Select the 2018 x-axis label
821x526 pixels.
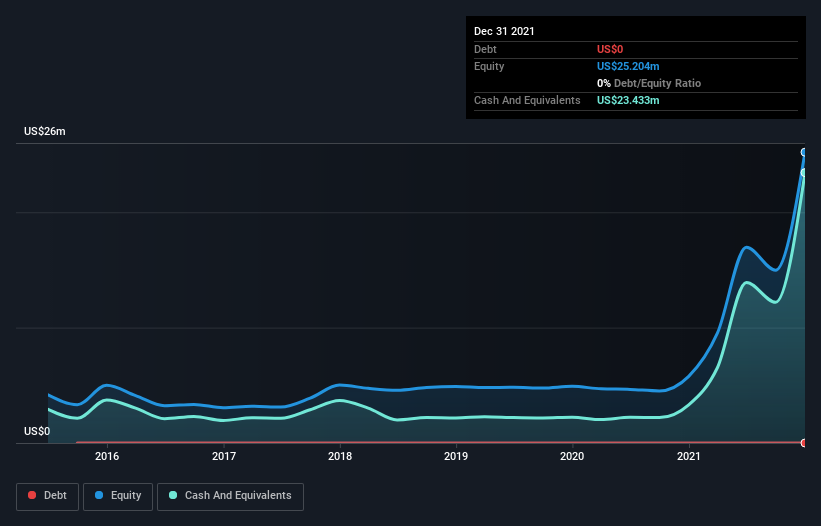(x=340, y=457)
